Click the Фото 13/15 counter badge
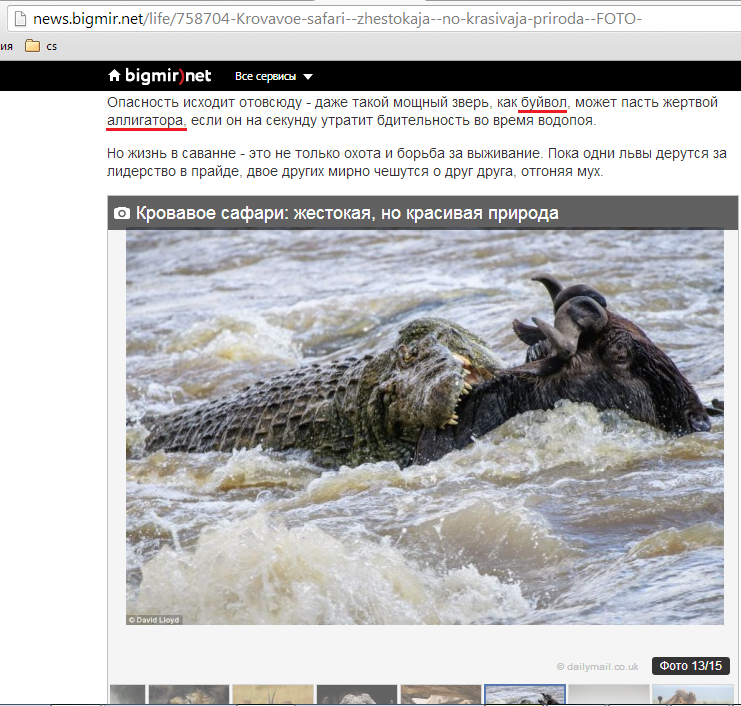 coord(691,666)
